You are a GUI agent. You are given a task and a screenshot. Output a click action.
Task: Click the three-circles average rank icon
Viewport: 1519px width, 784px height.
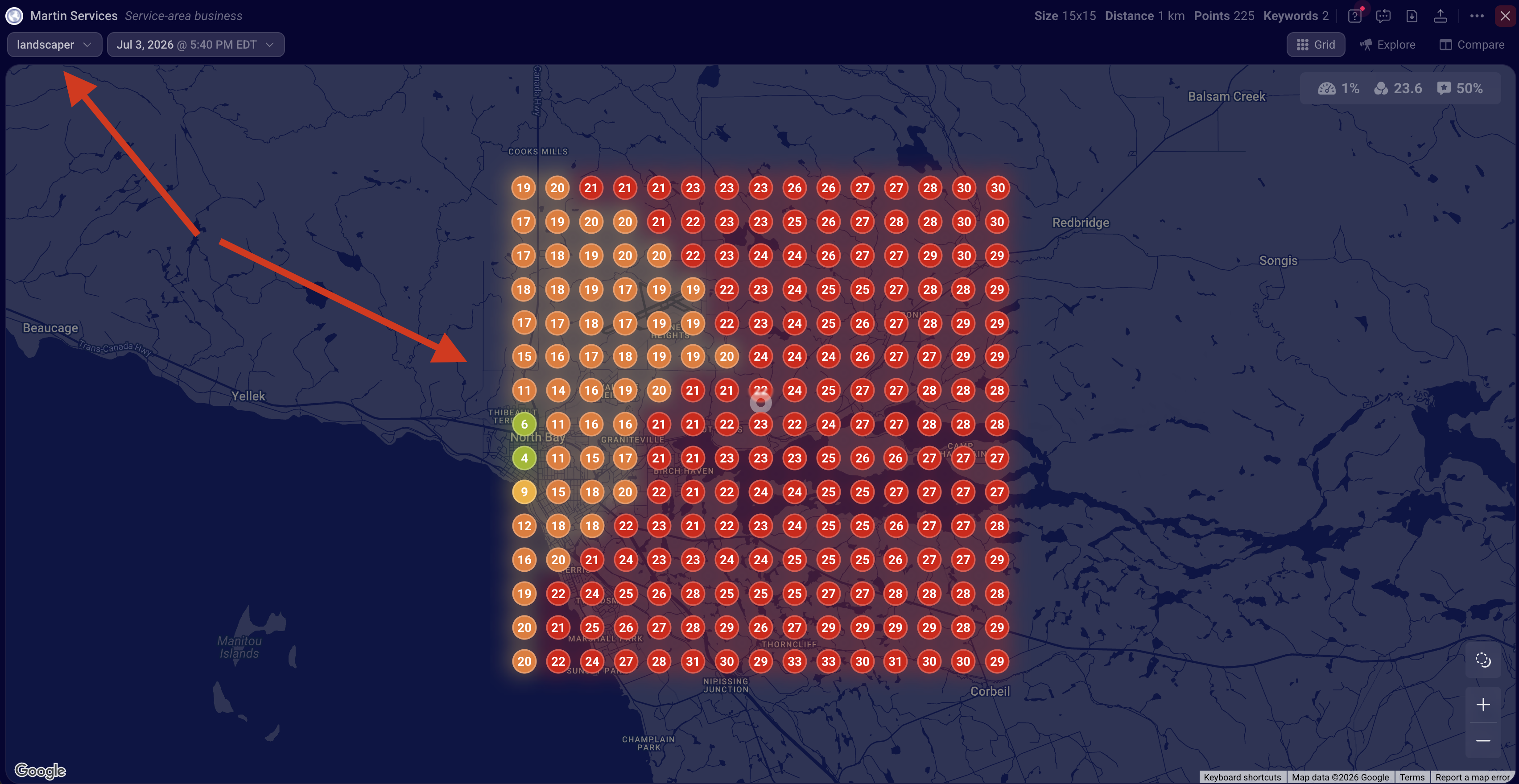[1380, 88]
